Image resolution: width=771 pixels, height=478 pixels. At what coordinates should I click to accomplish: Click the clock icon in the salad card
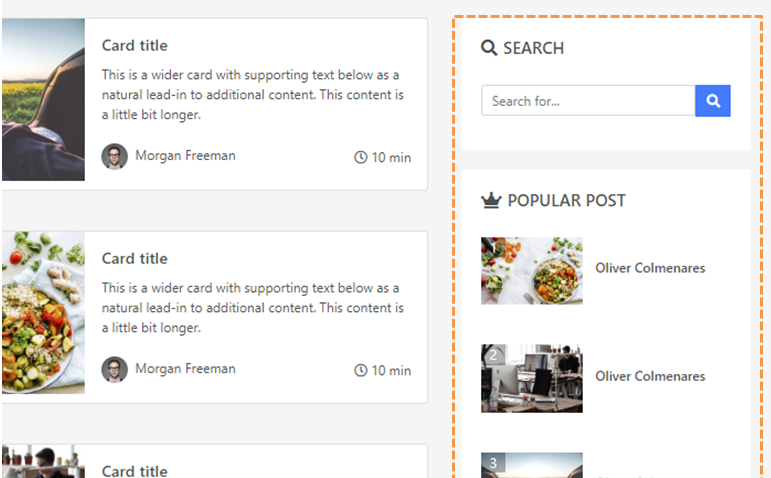pyautogui.click(x=361, y=370)
